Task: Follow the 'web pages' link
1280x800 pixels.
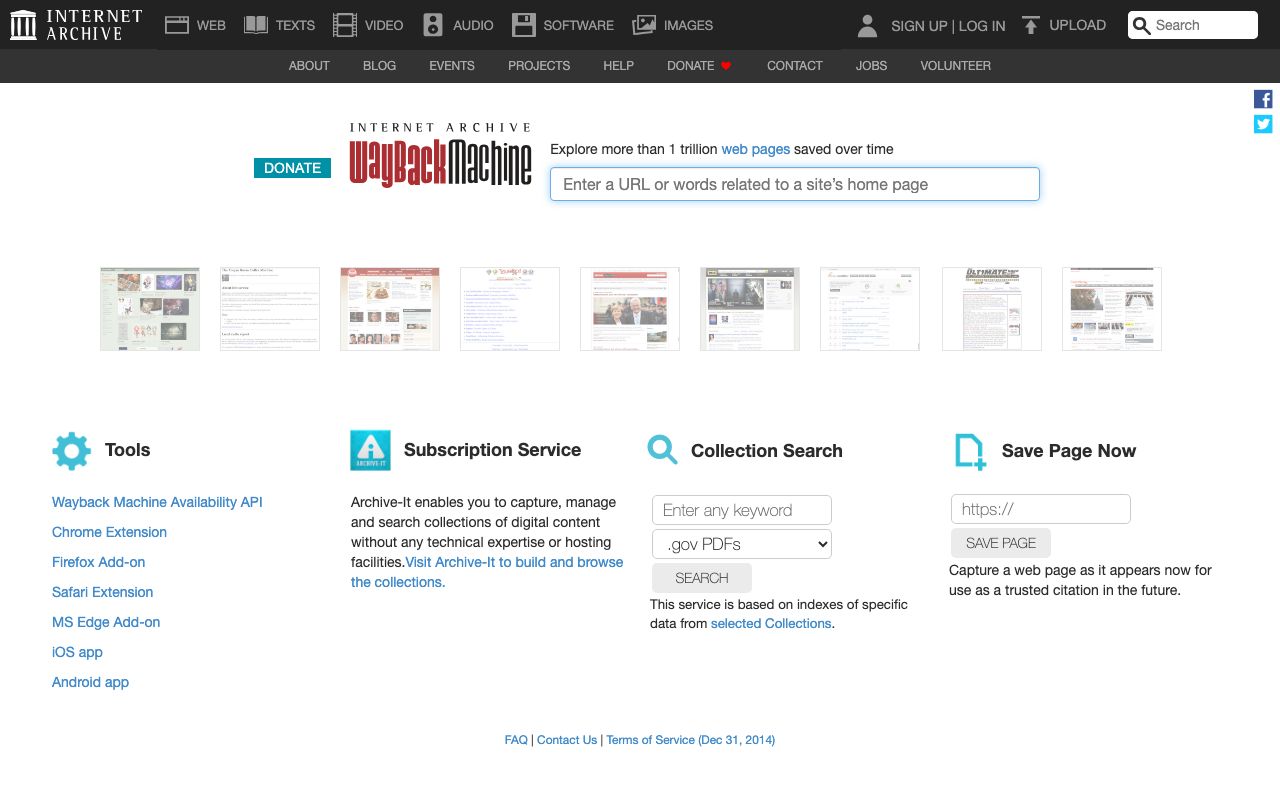Action: (x=756, y=149)
